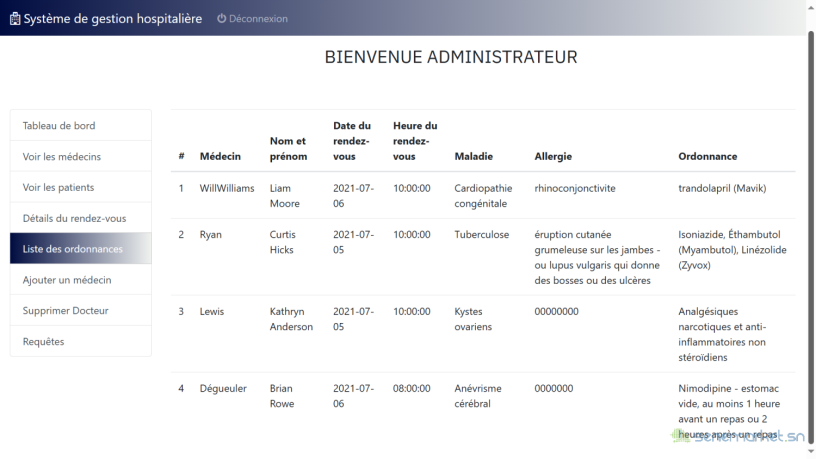
Task: Click row number 4 cell
Action: (181, 388)
